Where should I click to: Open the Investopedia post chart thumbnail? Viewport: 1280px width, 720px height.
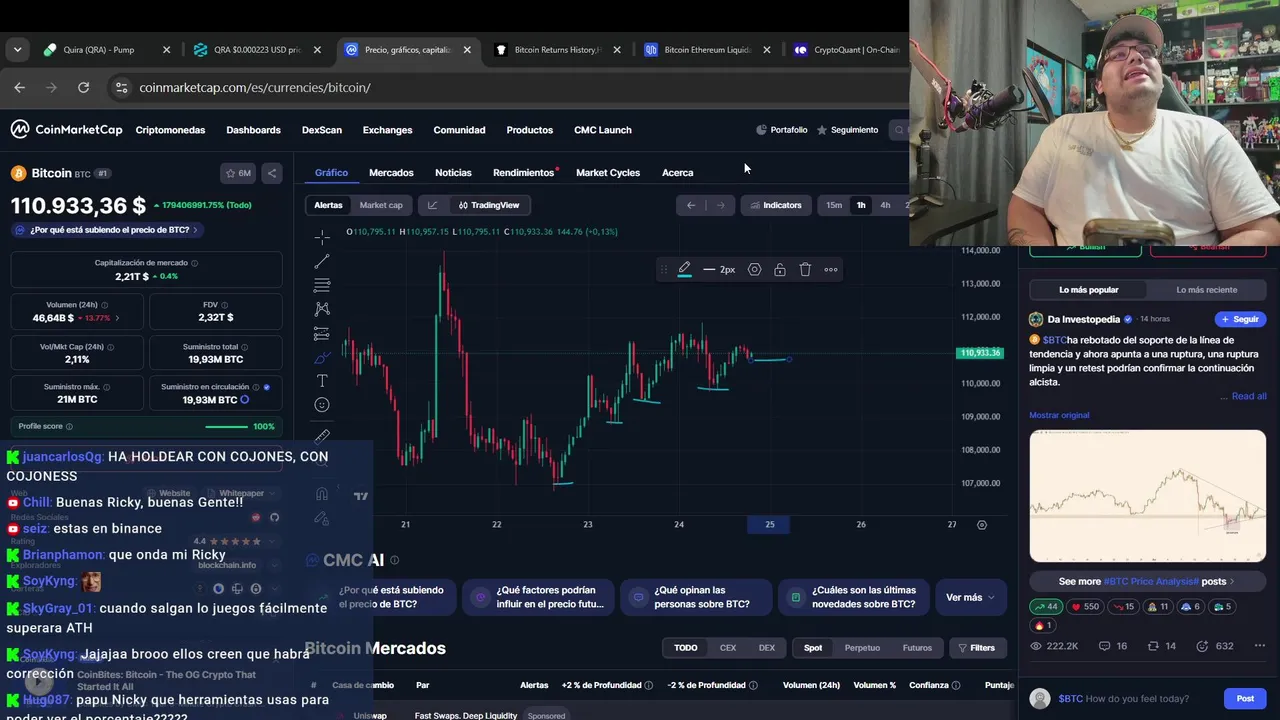[x=1148, y=496]
